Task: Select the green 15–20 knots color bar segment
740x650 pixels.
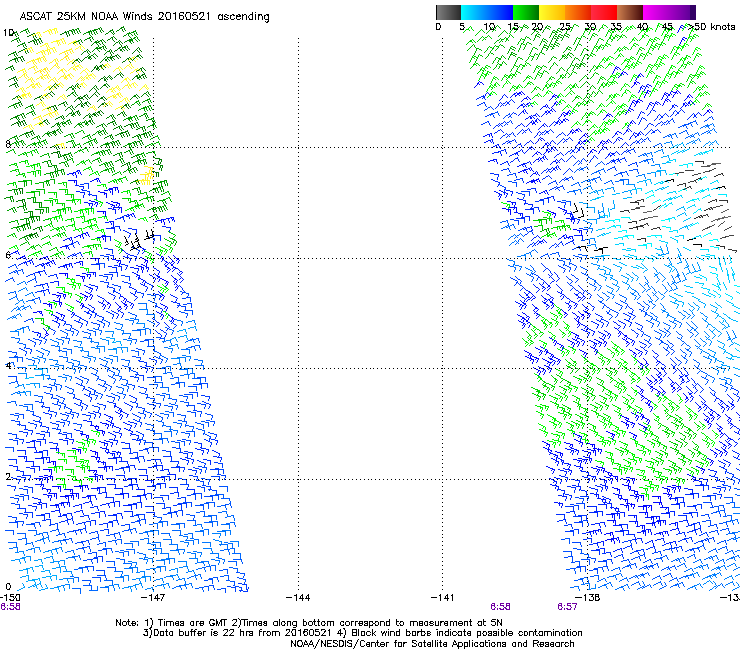Action: tap(526, 12)
